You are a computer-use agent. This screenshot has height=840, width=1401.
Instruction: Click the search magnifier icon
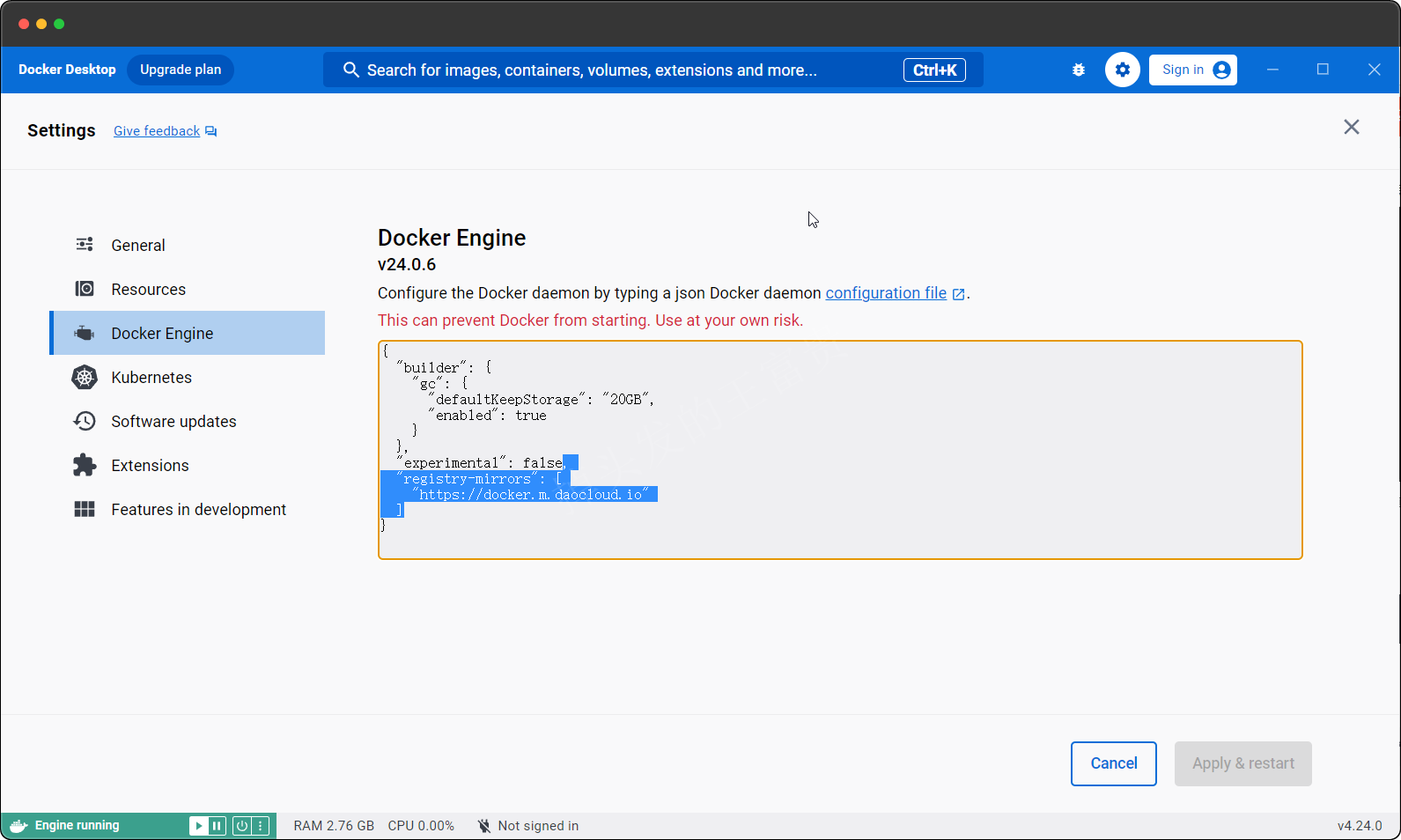point(350,70)
